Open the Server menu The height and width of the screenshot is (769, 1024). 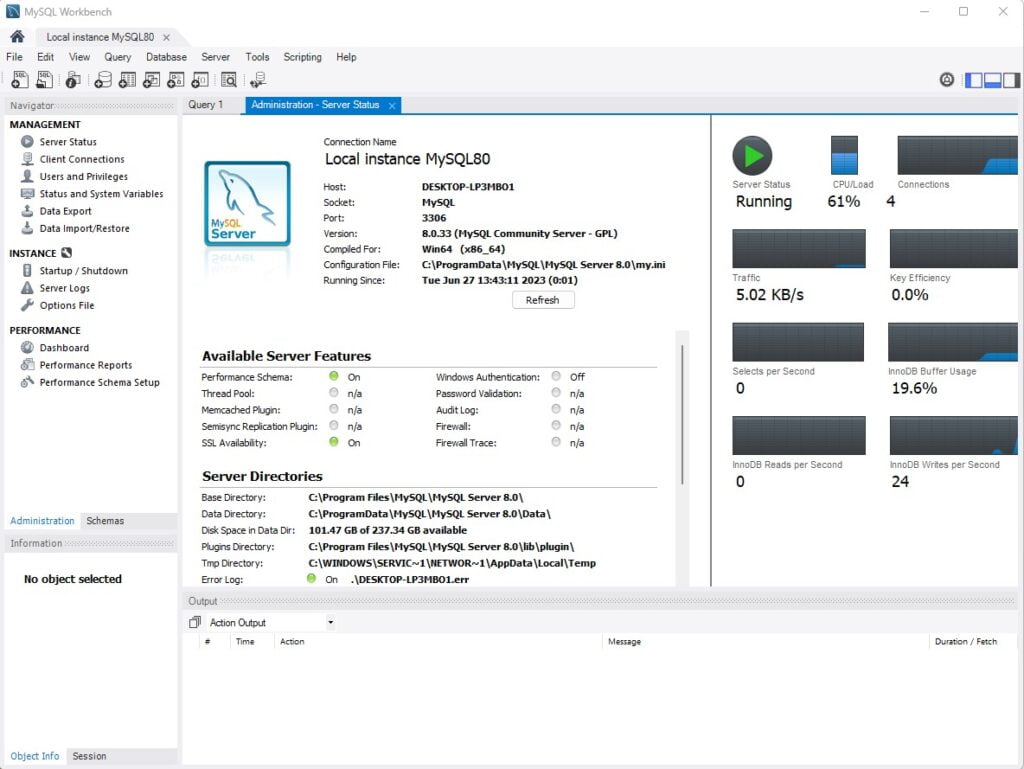(x=216, y=57)
